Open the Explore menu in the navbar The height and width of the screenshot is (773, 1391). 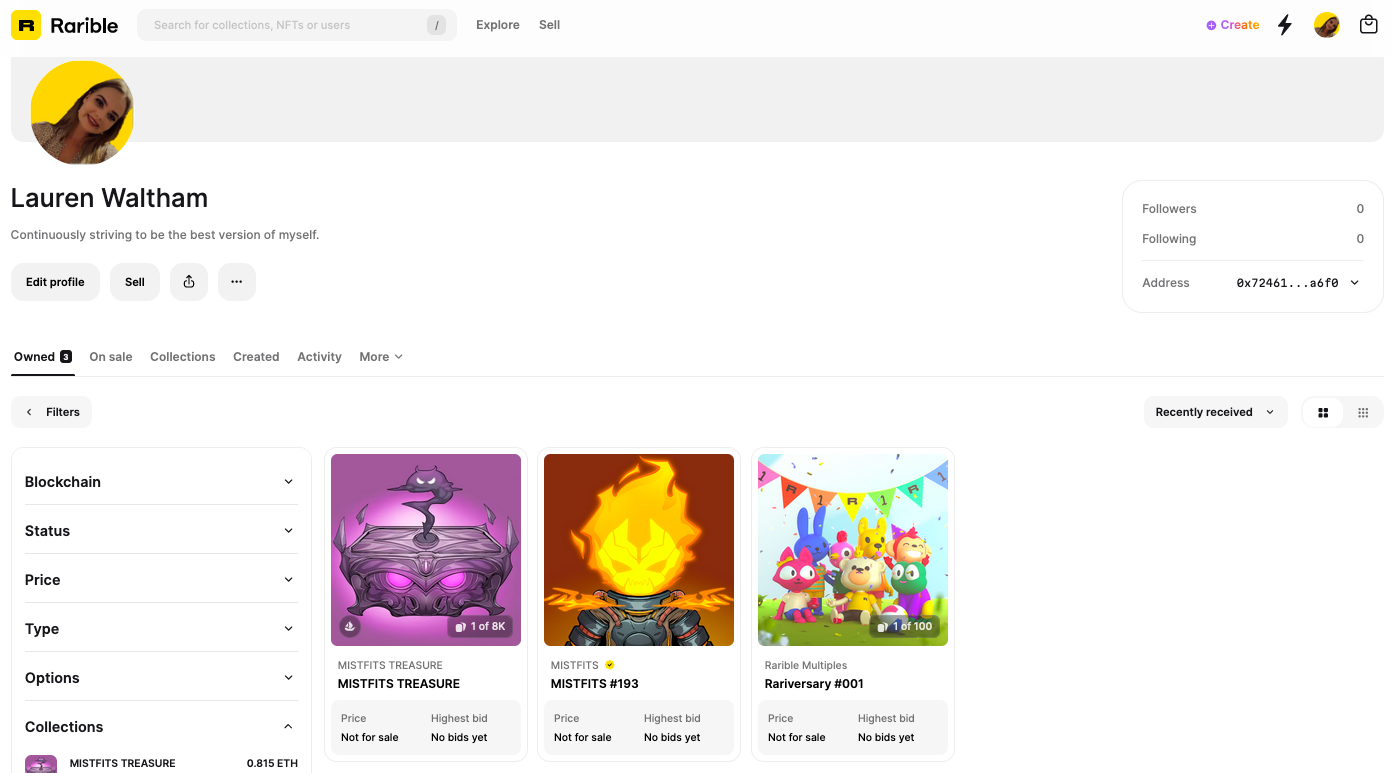click(497, 24)
